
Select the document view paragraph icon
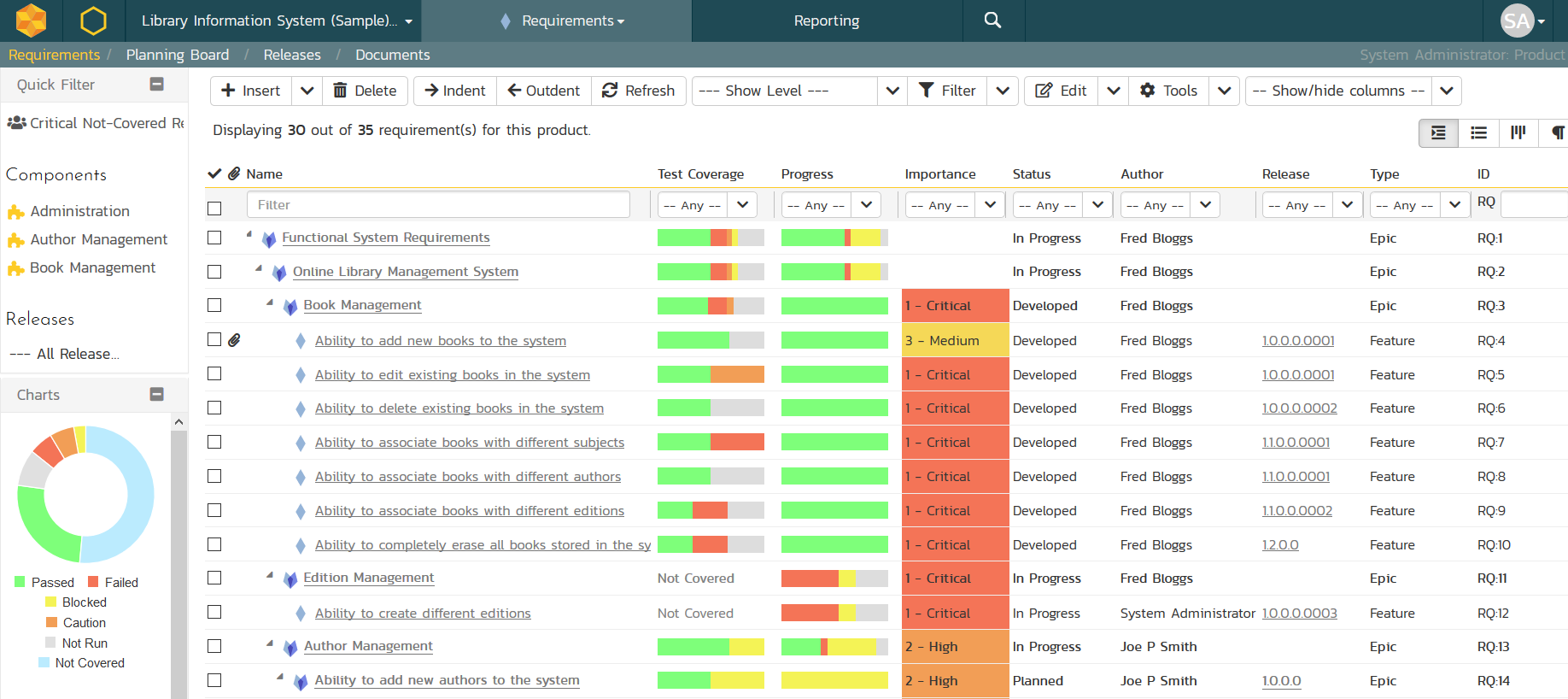[1557, 132]
